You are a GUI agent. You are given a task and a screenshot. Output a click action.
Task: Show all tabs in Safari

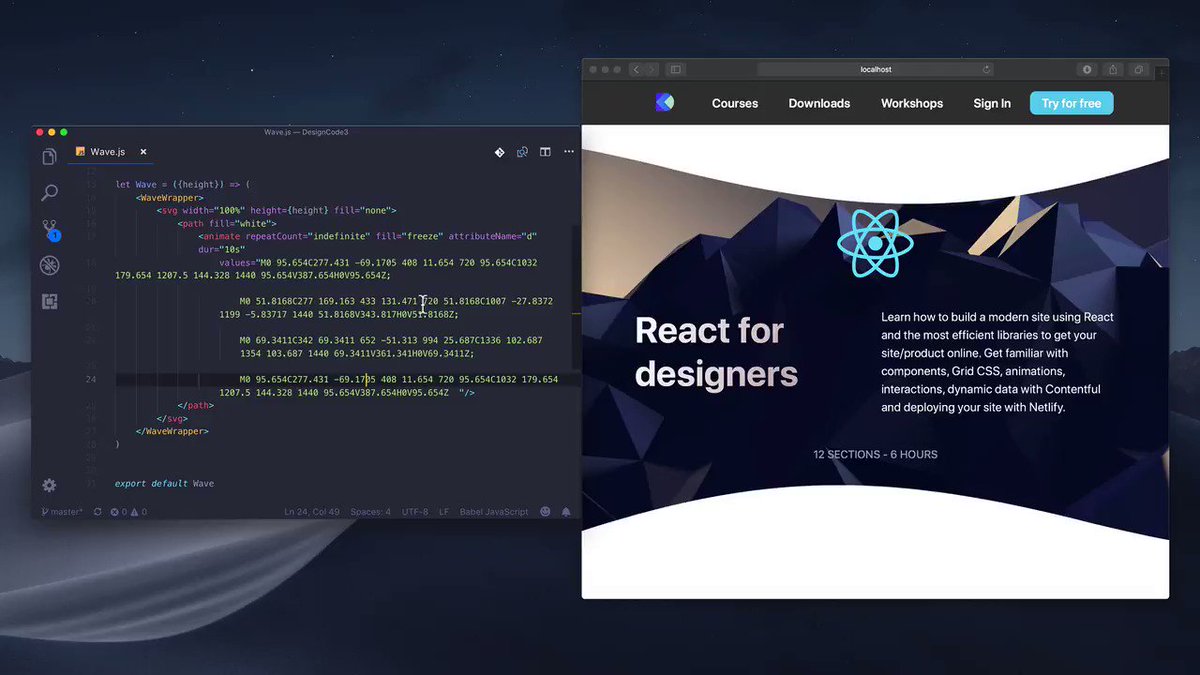[1139, 69]
